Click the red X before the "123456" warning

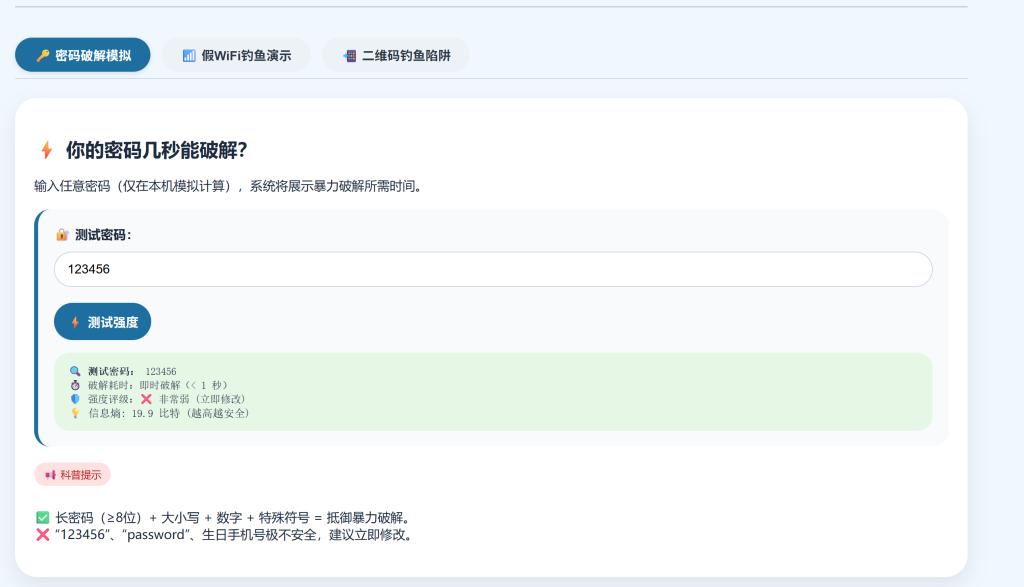(42, 535)
